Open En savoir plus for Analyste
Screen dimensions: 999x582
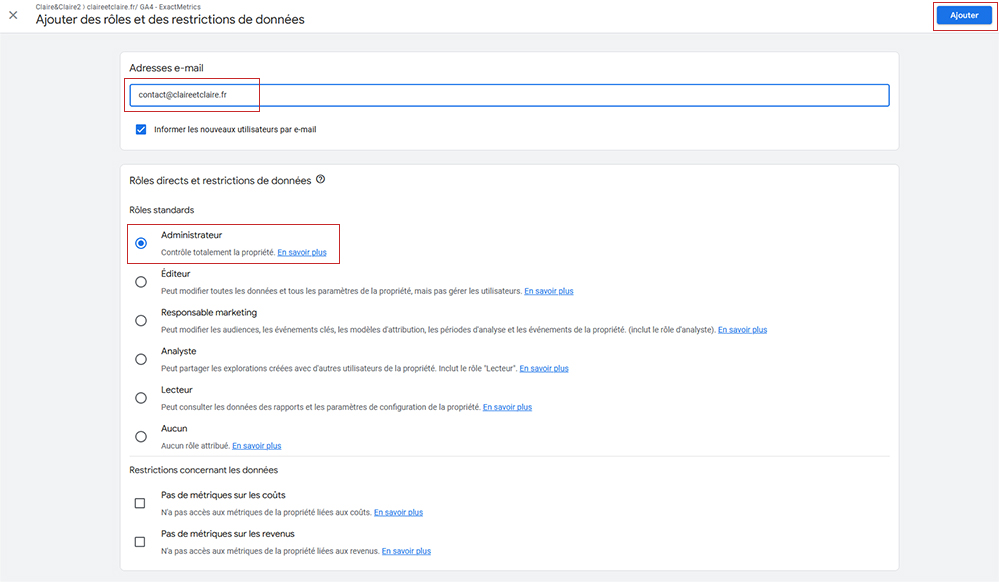click(x=543, y=368)
